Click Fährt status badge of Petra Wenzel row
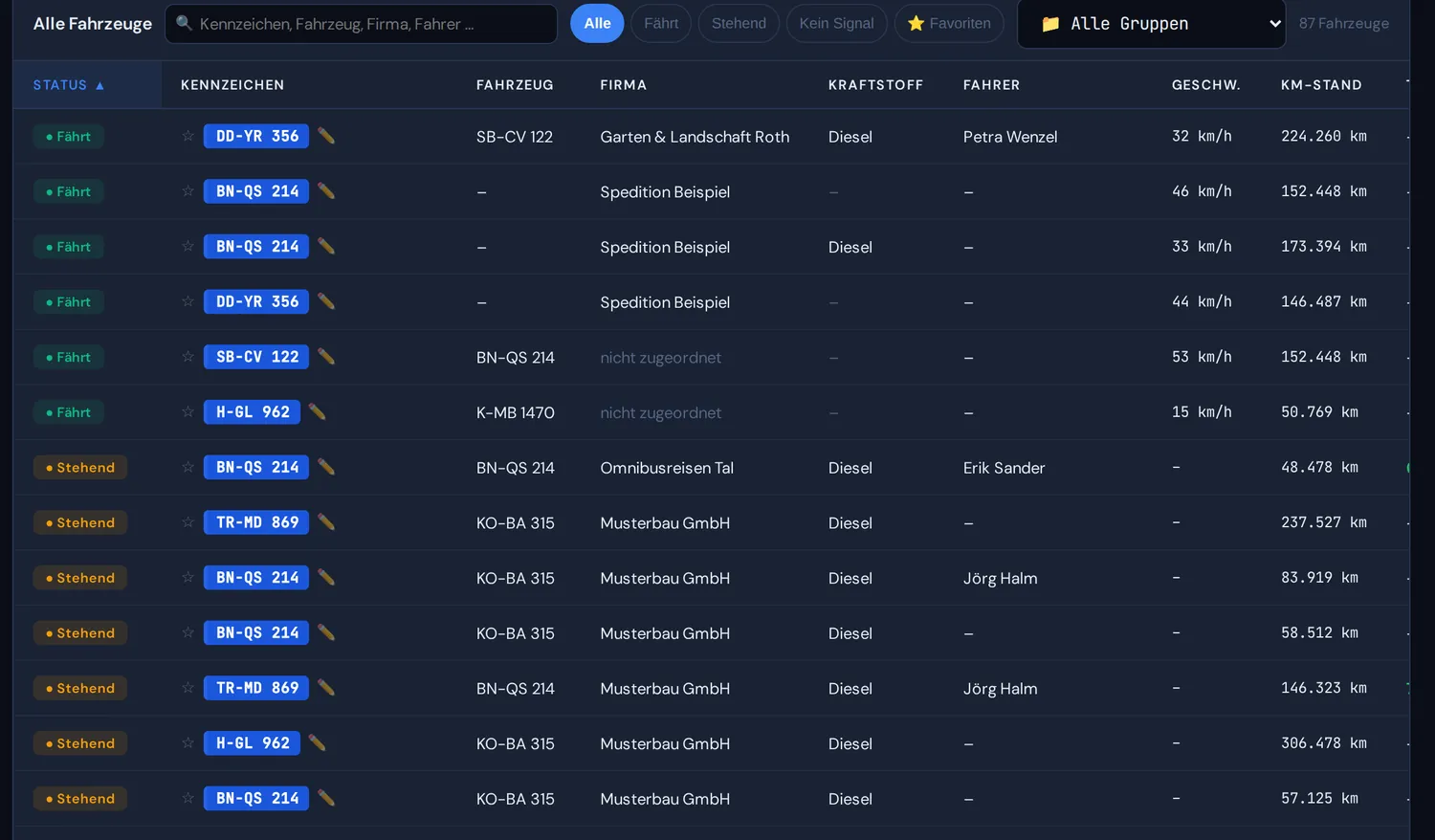Image resolution: width=1435 pixels, height=840 pixels. tap(69, 136)
